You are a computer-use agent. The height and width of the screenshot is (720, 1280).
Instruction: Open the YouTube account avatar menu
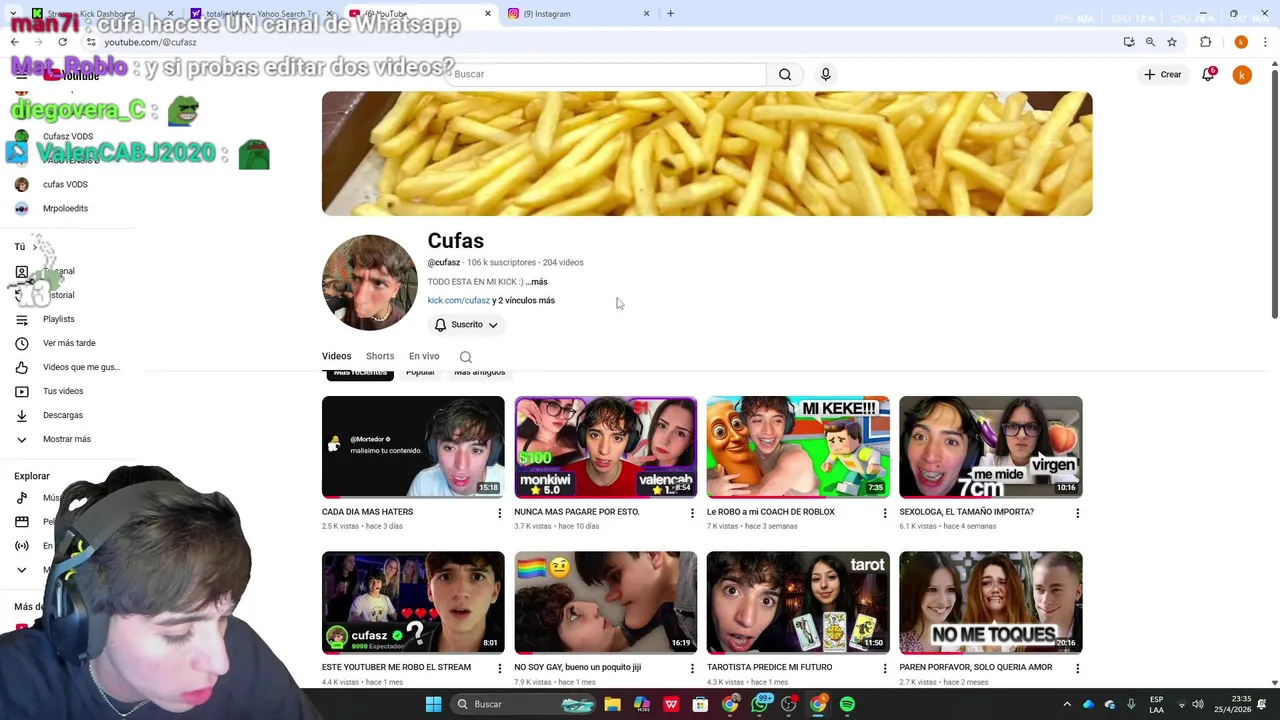tap(1242, 75)
